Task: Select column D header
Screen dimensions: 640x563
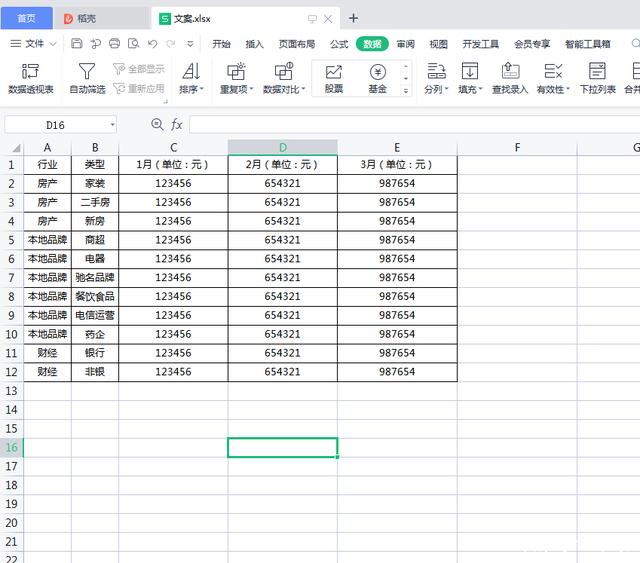Action: pyautogui.click(x=282, y=147)
